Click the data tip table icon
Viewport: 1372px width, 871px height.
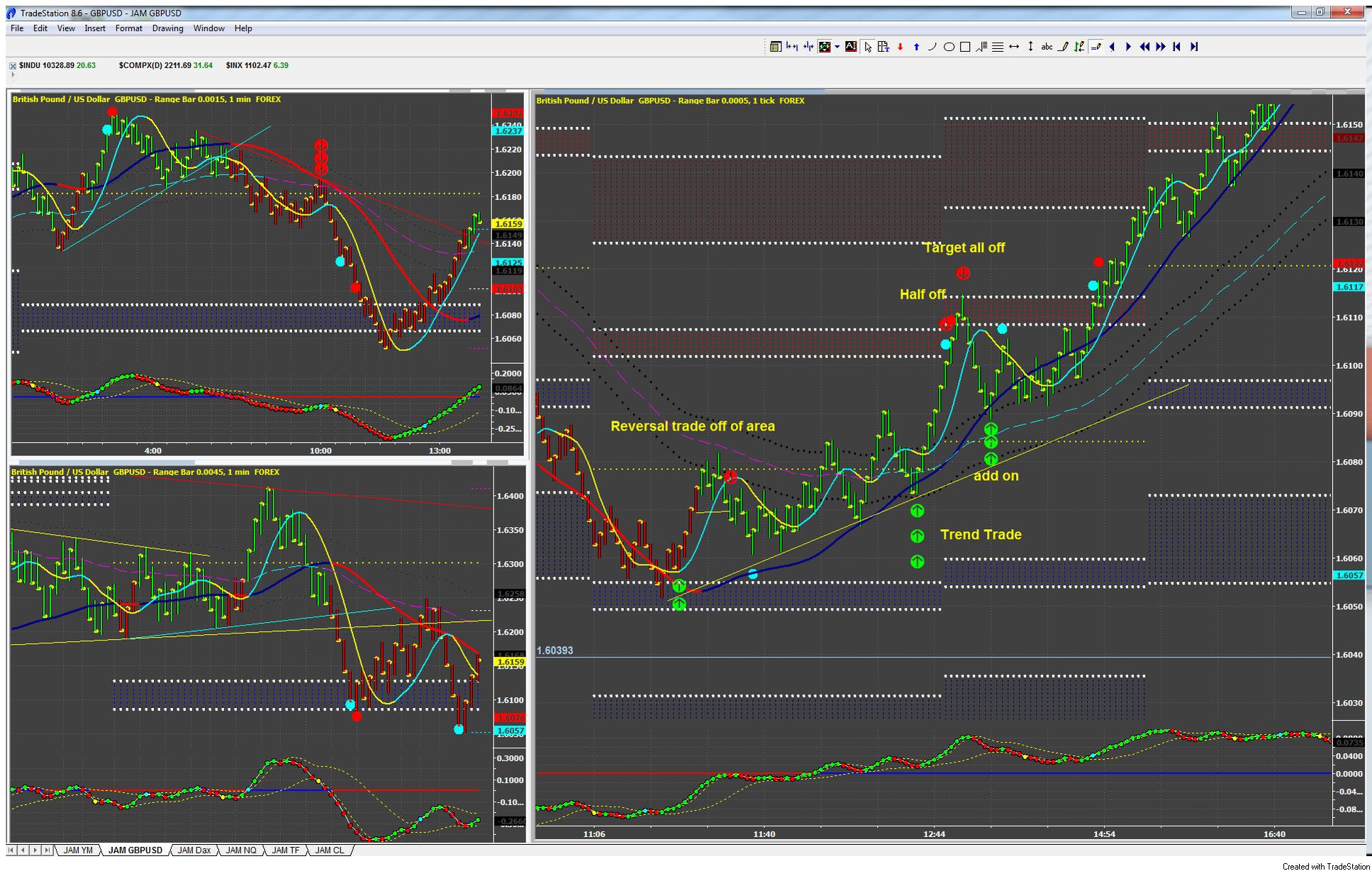[883, 47]
